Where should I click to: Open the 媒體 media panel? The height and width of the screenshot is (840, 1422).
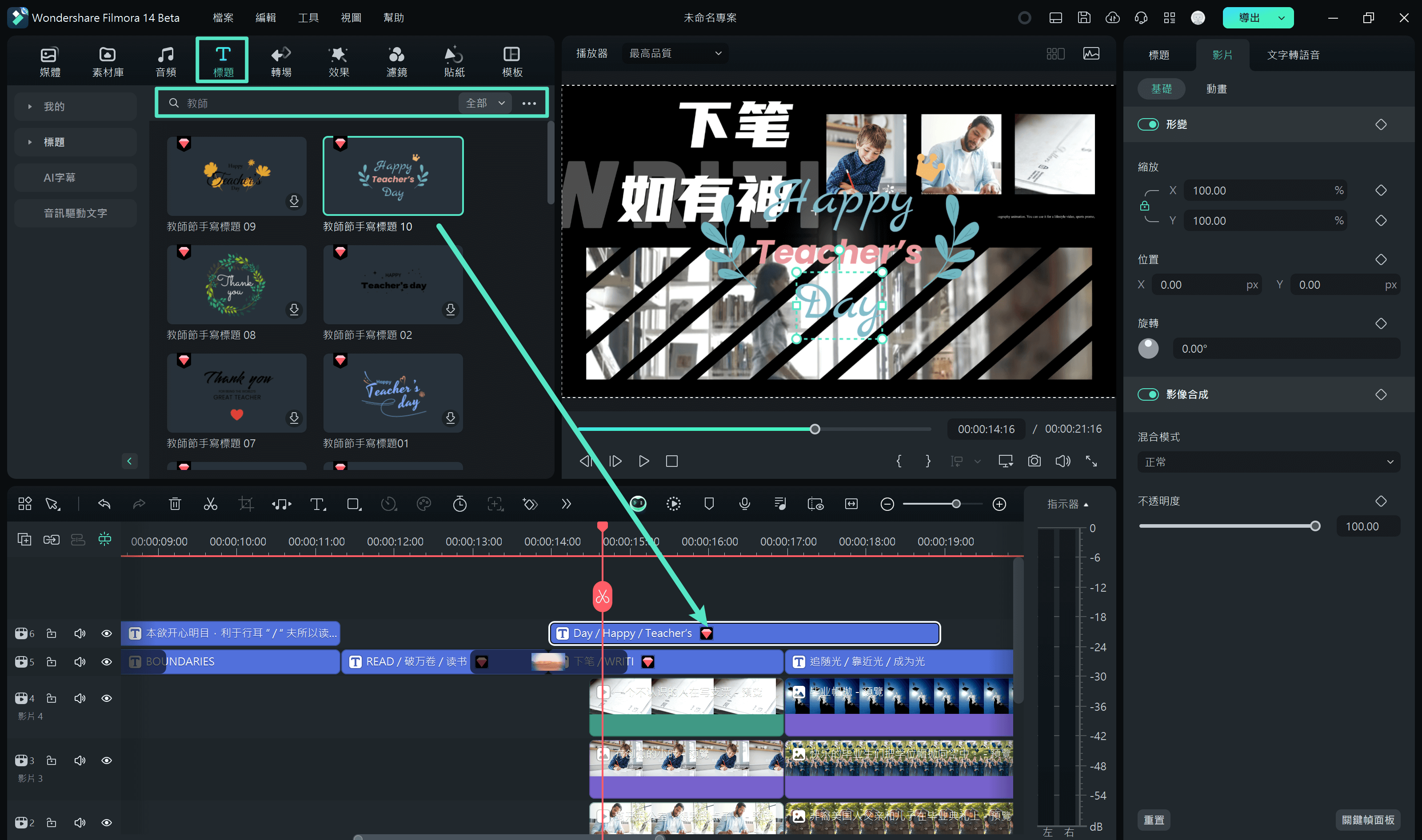tap(50, 61)
